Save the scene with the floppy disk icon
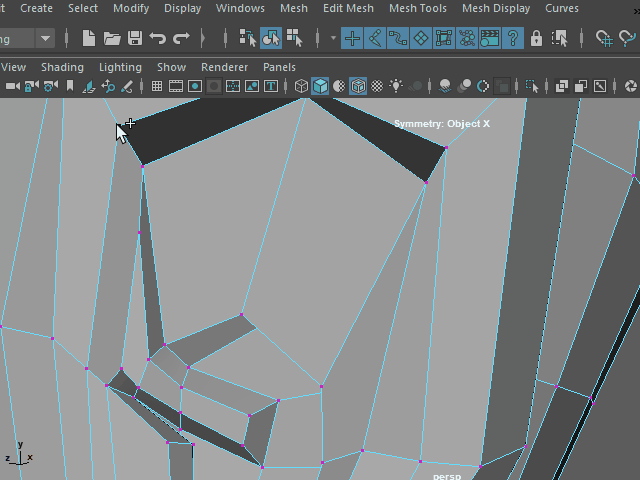 [x=135, y=39]
